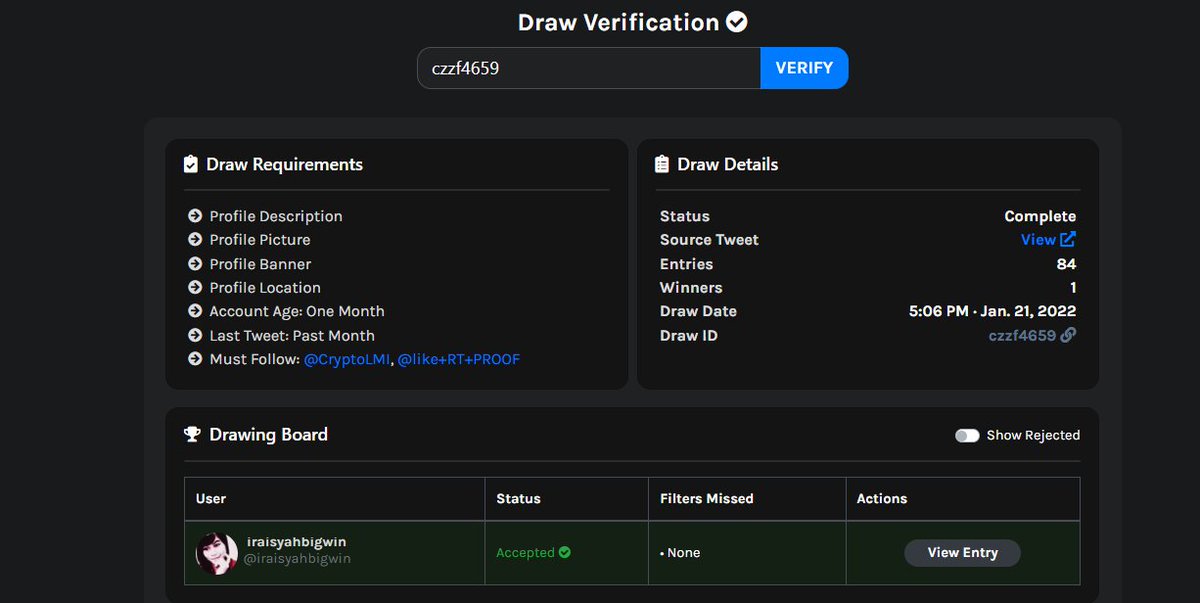Click arrow icon beside Profile Description
The height and width of the screenshot is (603, 1200).
195,216
